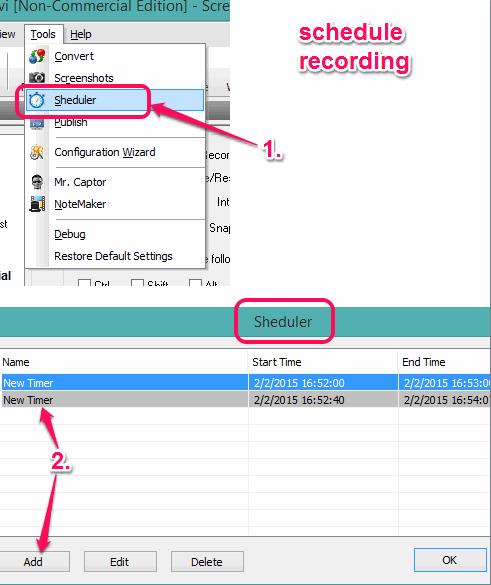Click the Convert colored balls icon
491x585 pixels.
click(x=37, y=56)
